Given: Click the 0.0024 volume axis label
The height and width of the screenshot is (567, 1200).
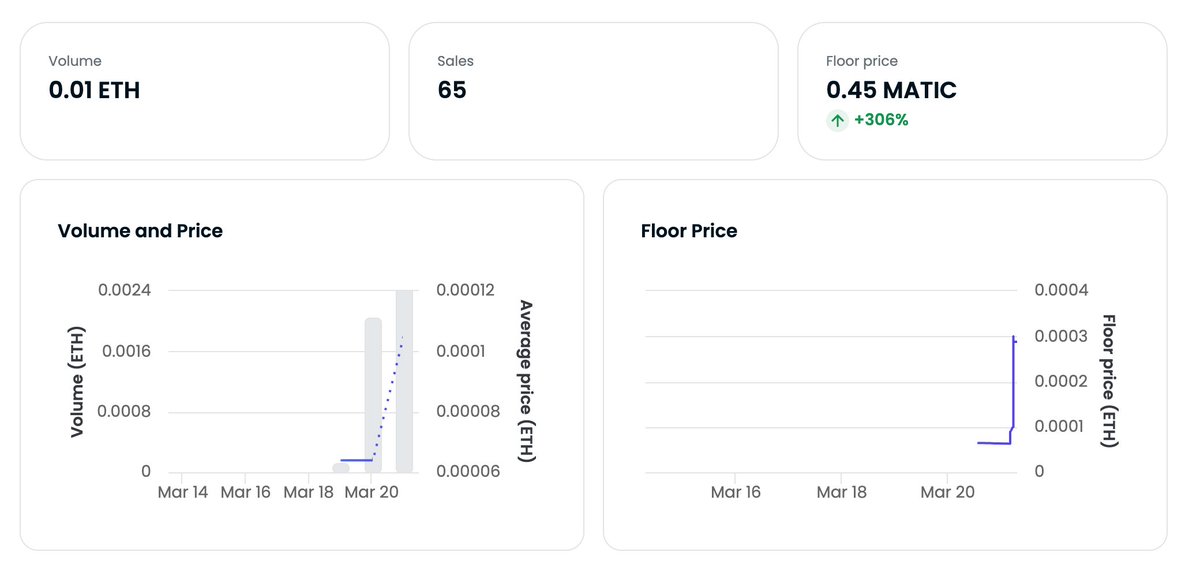Looking at the screenshot, I should pos(124,290).
